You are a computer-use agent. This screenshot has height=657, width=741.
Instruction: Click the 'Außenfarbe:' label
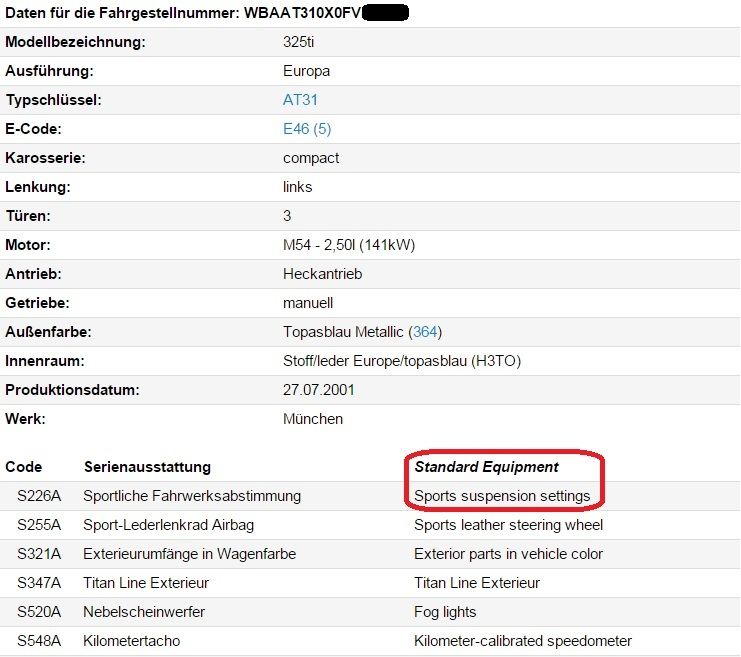[48, 332]
